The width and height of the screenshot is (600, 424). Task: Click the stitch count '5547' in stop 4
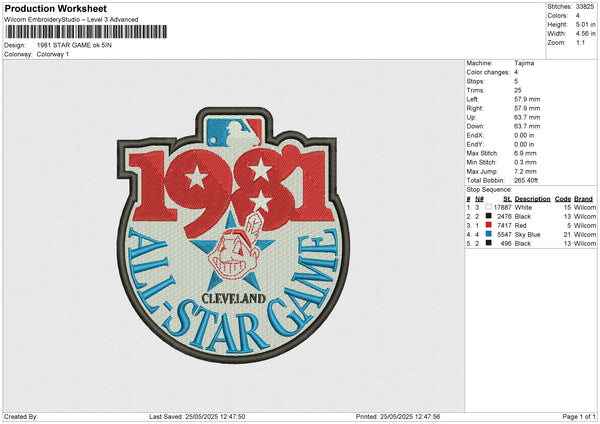[504, 235]
